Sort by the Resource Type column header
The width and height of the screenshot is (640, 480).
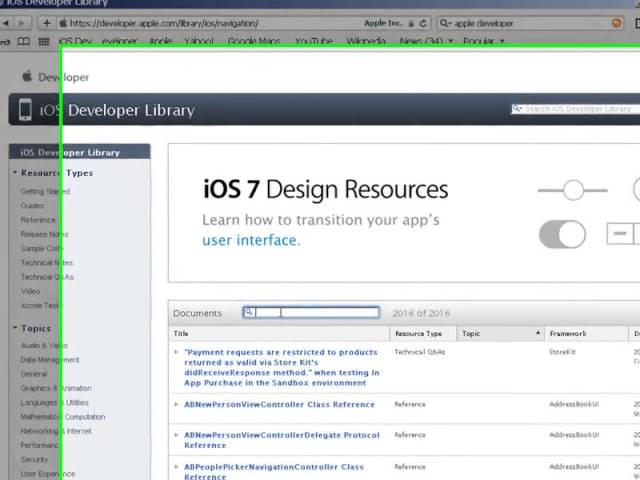pyautogui.click(x=423, y=333)
